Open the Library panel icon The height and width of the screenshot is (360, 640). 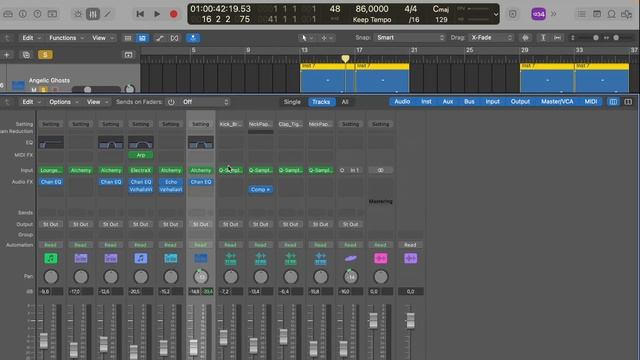click(x=8, y=14)
